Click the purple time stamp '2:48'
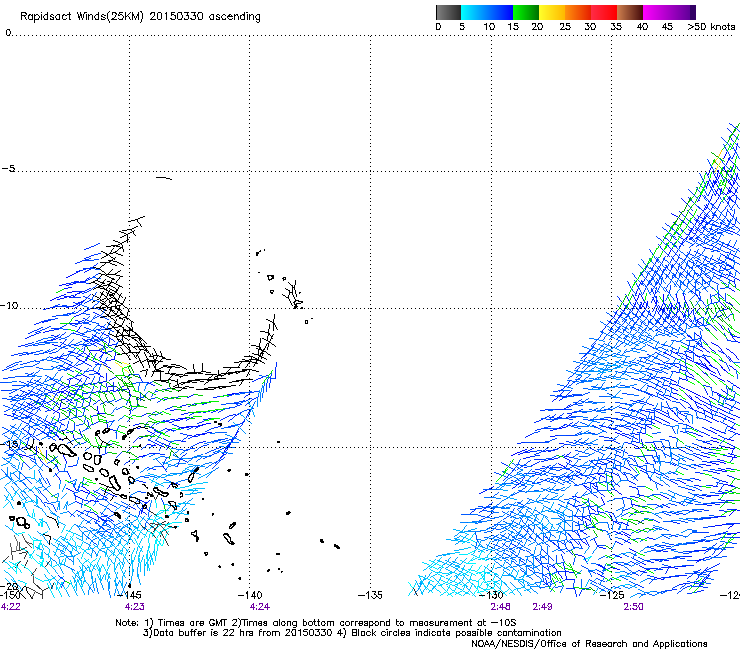This screenshot has height=650, width=740. [x=500, y=607]
